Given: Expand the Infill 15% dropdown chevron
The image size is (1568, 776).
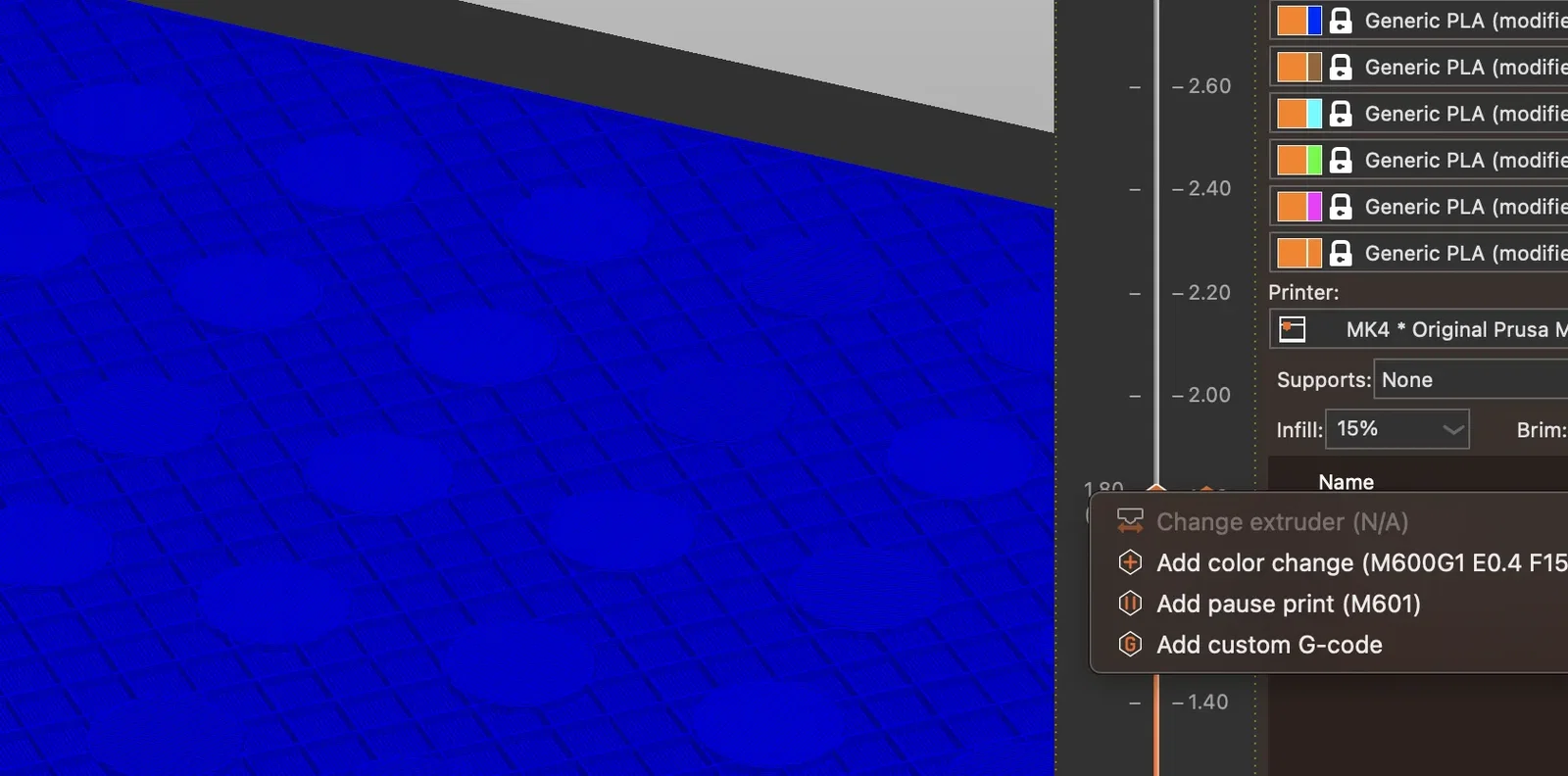Looking at the screenshot, I should (x=1453, y=429).
